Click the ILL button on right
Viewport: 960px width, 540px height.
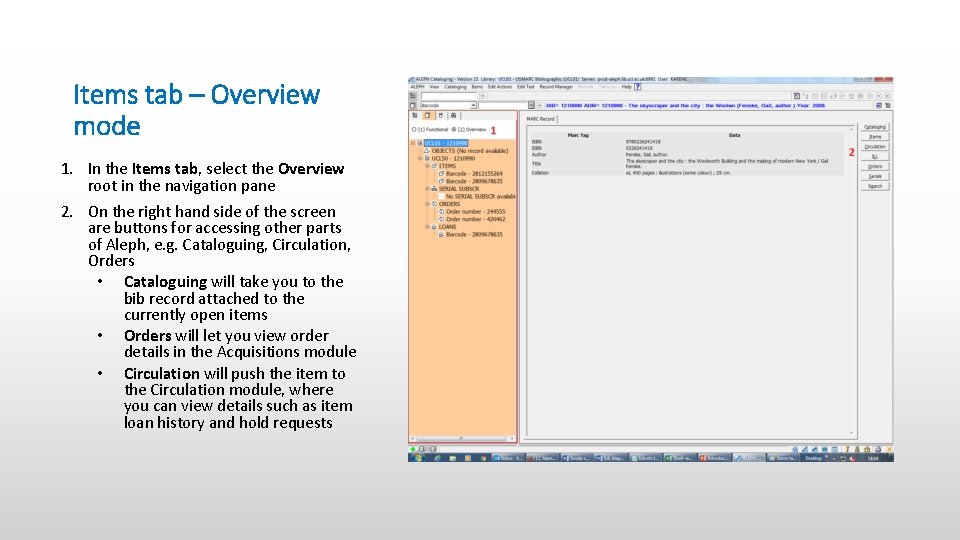coord(875,156)
